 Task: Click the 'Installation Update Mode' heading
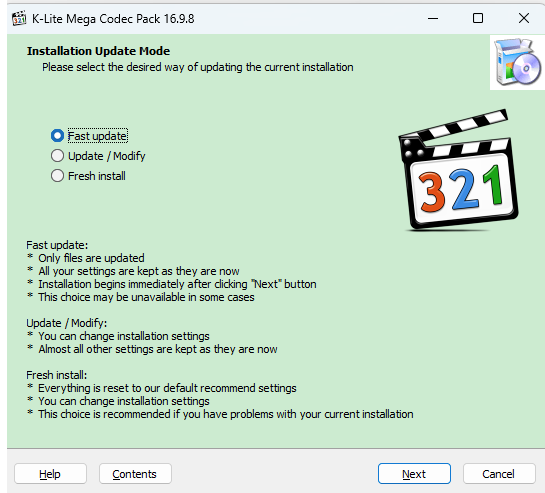pos(98,51)
